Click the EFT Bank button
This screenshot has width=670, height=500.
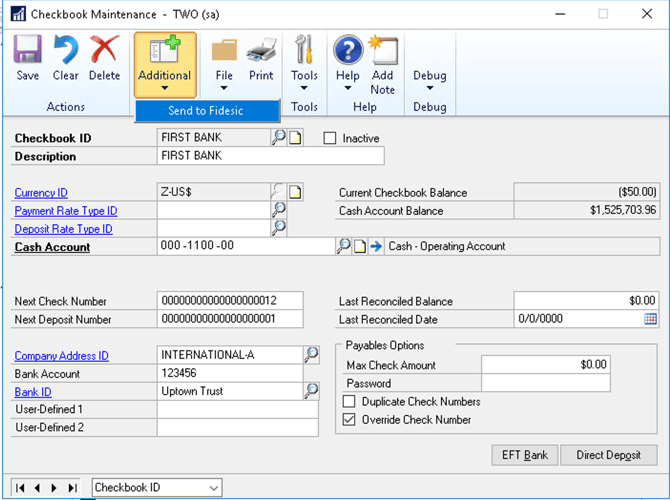point(525,455)
